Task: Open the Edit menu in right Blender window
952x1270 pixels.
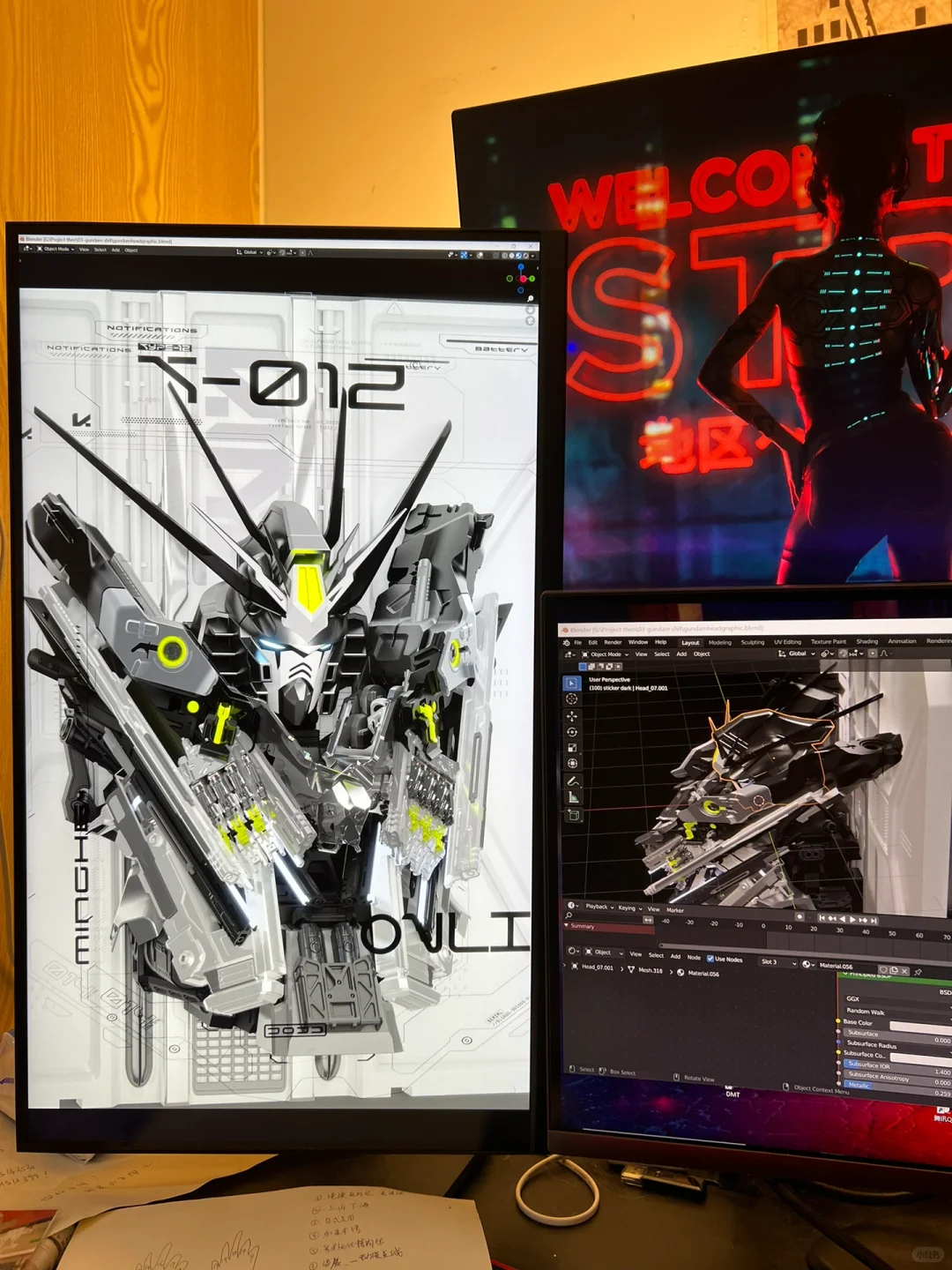Action: point(592,642)
